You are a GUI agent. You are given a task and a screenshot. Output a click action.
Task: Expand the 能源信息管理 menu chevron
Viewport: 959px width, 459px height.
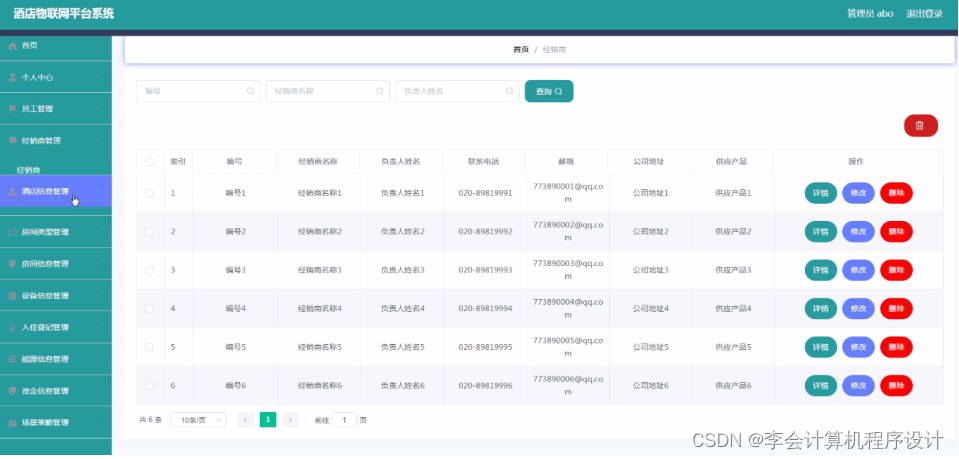pyautogui.click(x=98, y=359)
